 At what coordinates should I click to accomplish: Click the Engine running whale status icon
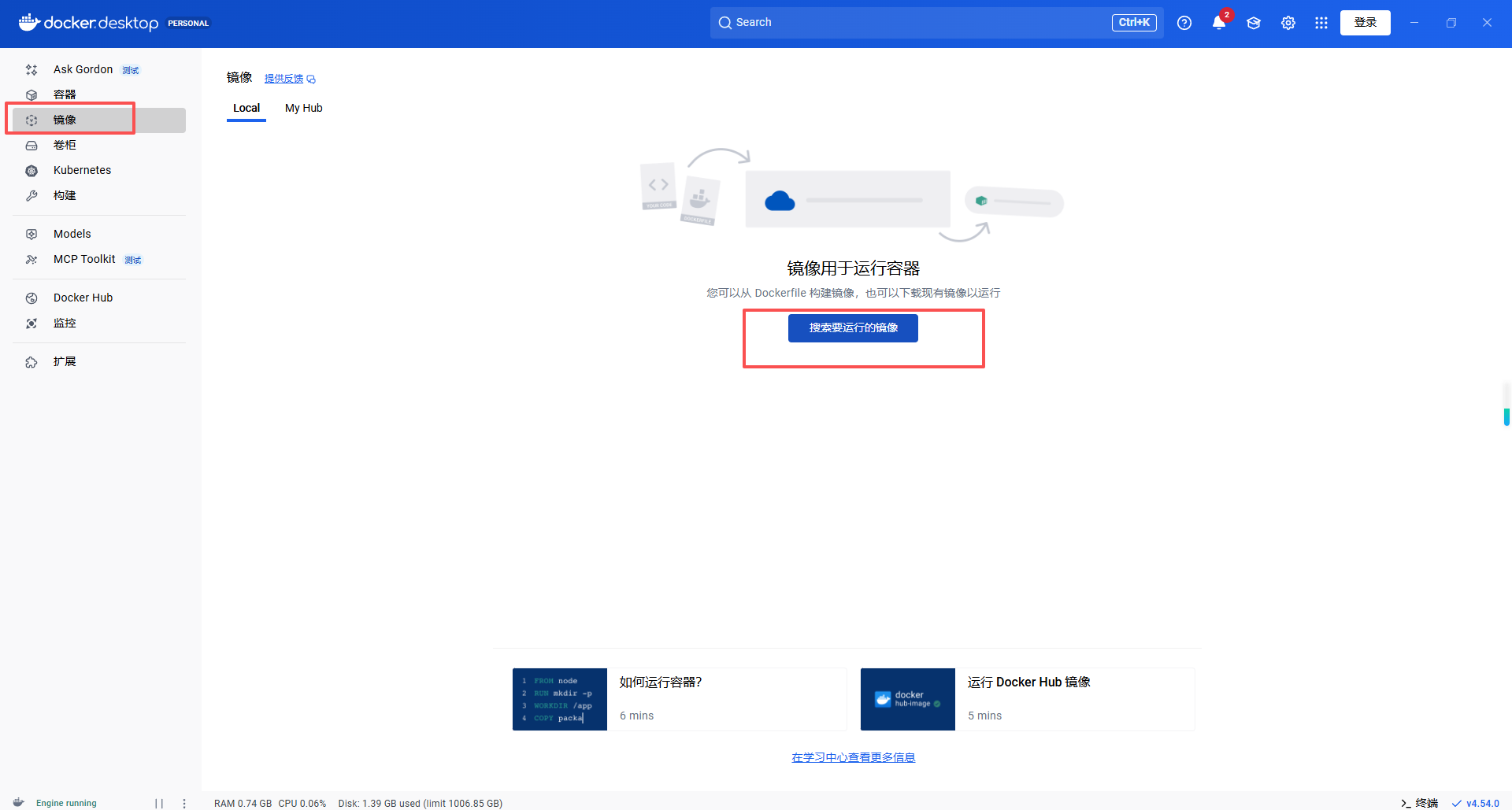click(x=19, y=803)
